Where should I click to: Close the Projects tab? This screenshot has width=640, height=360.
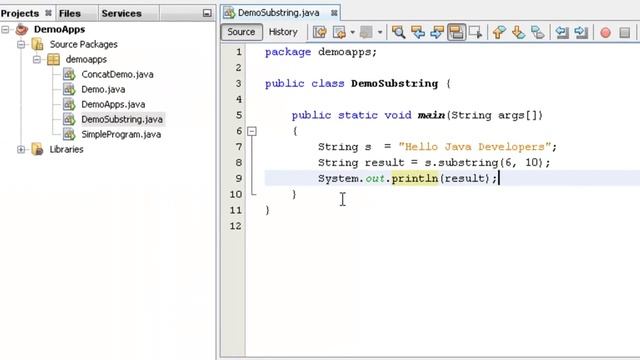48,13
